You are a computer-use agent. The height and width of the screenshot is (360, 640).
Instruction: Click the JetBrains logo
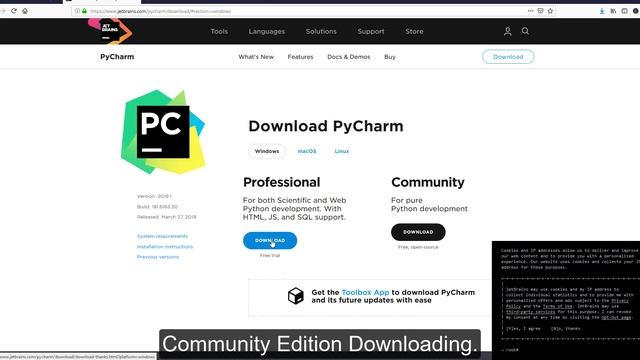110,31
